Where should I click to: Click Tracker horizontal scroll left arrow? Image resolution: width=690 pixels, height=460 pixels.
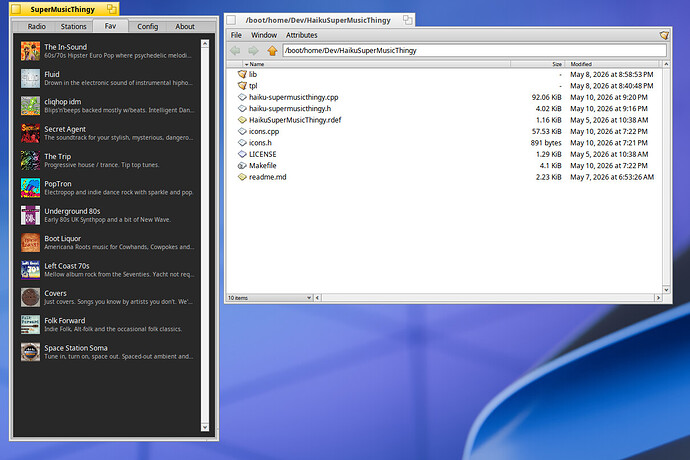pos(317,298)
